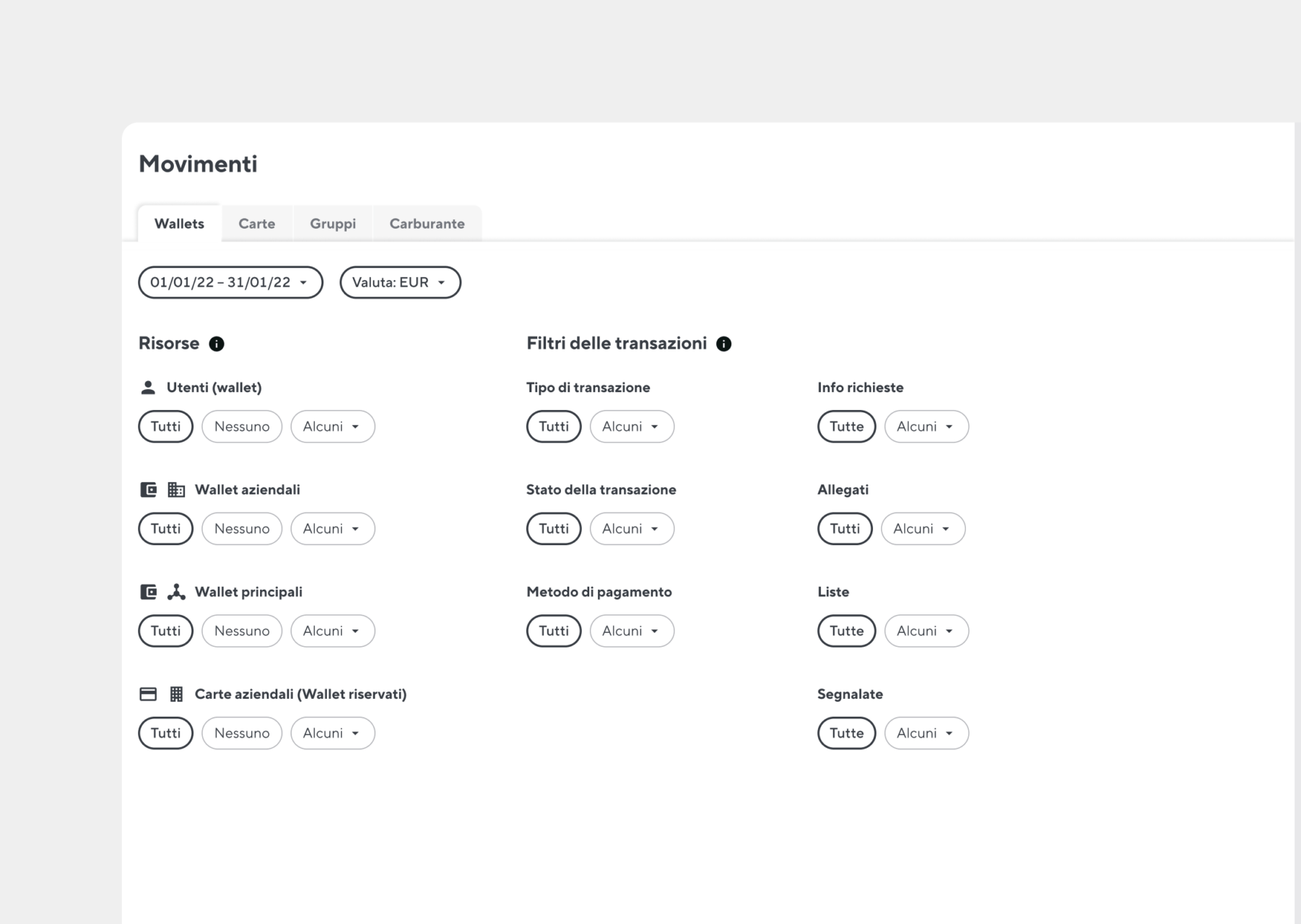Select Tutti under Metodo di pagamento

(554, 631)
